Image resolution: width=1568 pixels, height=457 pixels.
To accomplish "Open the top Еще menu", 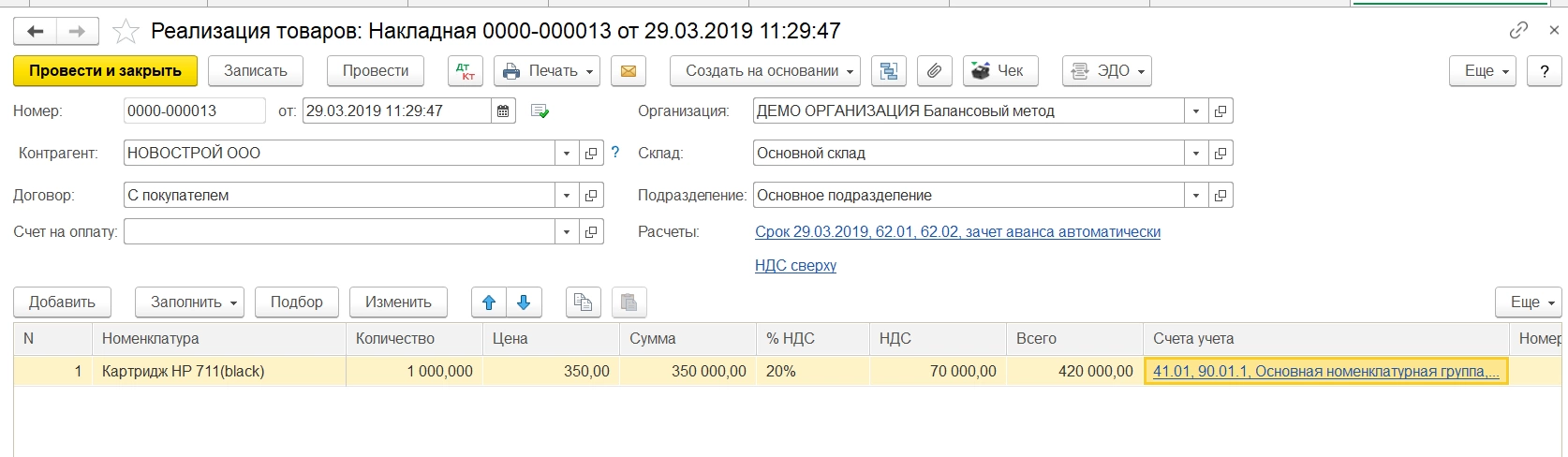I will click(x=1483, y=71).
